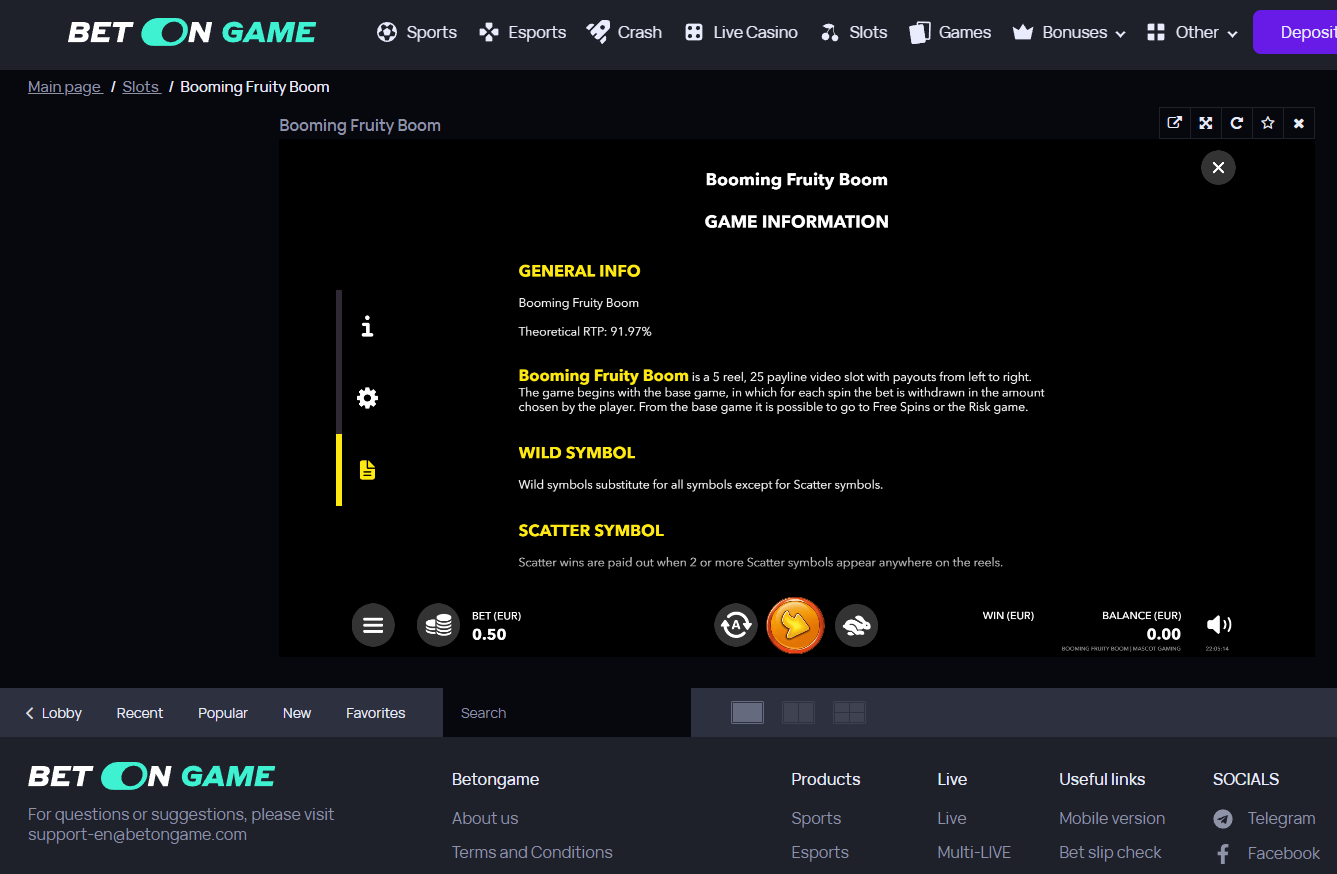Open the hamburger game menu
1337x874 pixels.
coord(373,625)
